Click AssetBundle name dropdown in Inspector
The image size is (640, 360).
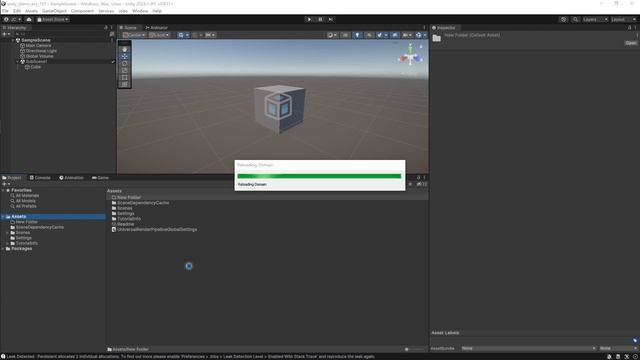528,348
